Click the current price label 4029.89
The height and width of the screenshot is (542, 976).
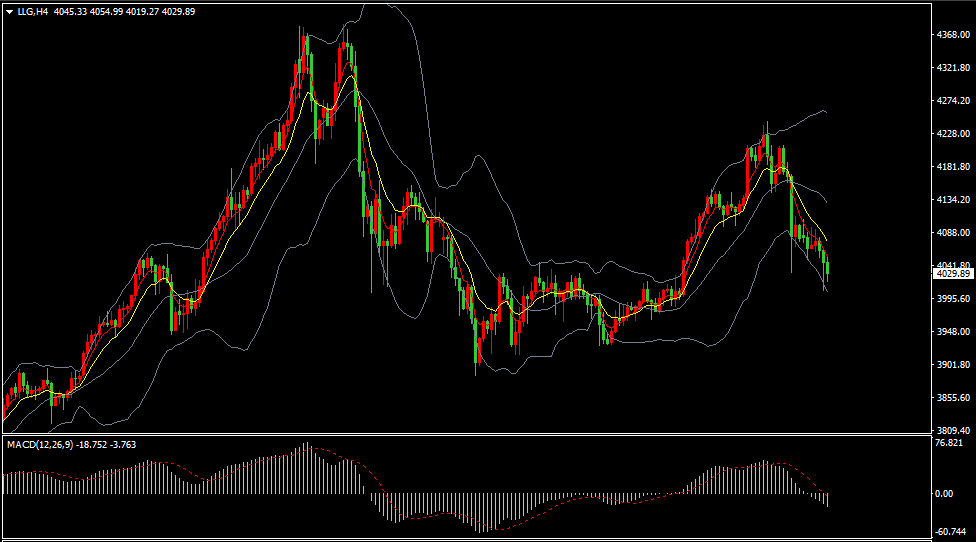[953, 274]
